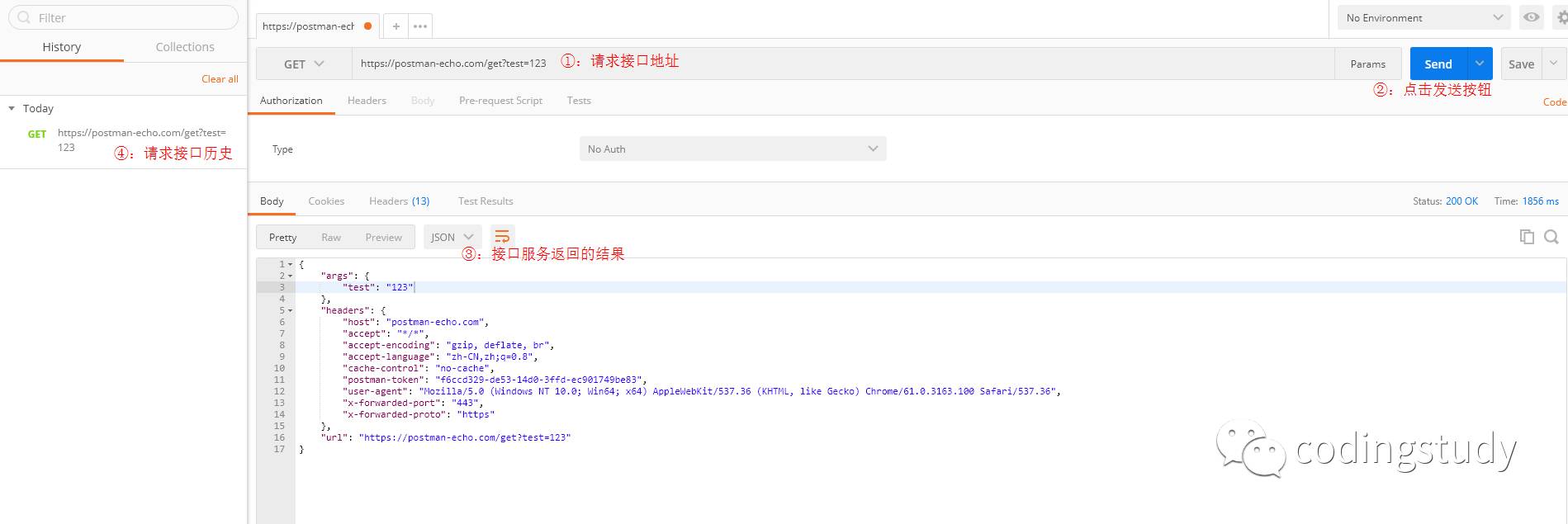The width and height of the screenshot is (1568, 524).
Task: Select the request Headers tab
Action: click(x=367, y=101)
